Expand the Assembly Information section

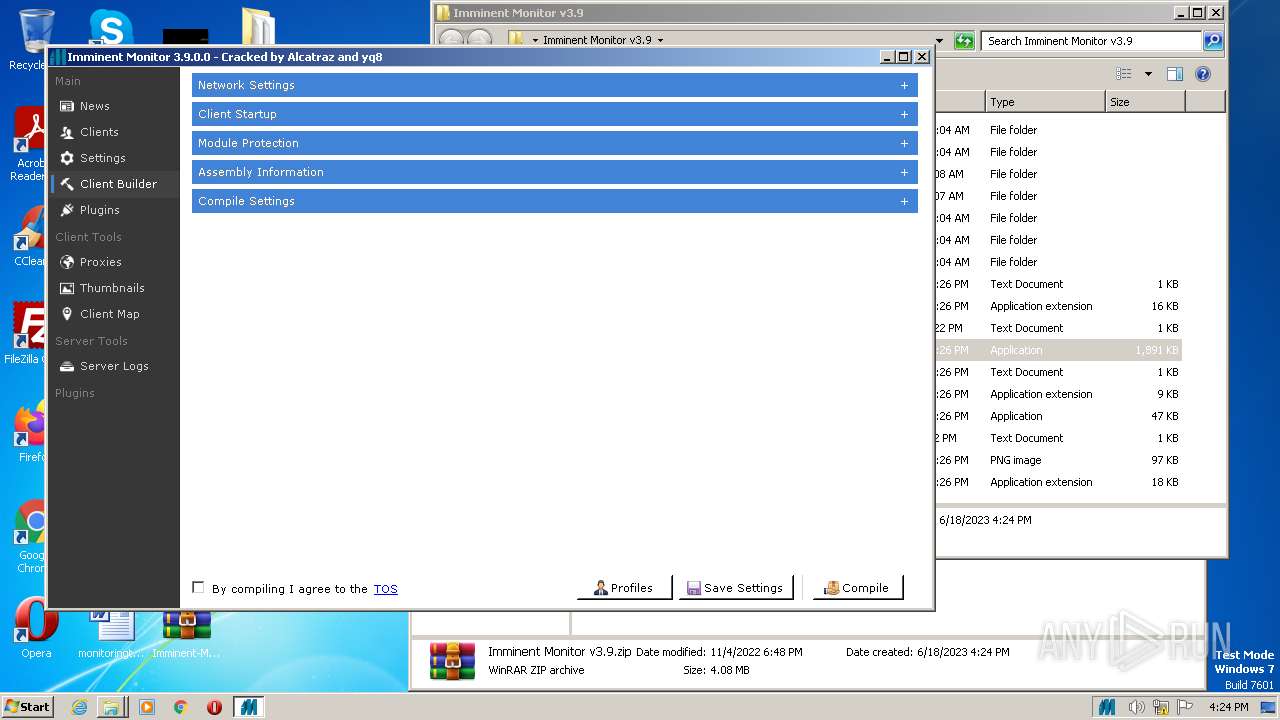pyautogui.click(x=554, y=172)
